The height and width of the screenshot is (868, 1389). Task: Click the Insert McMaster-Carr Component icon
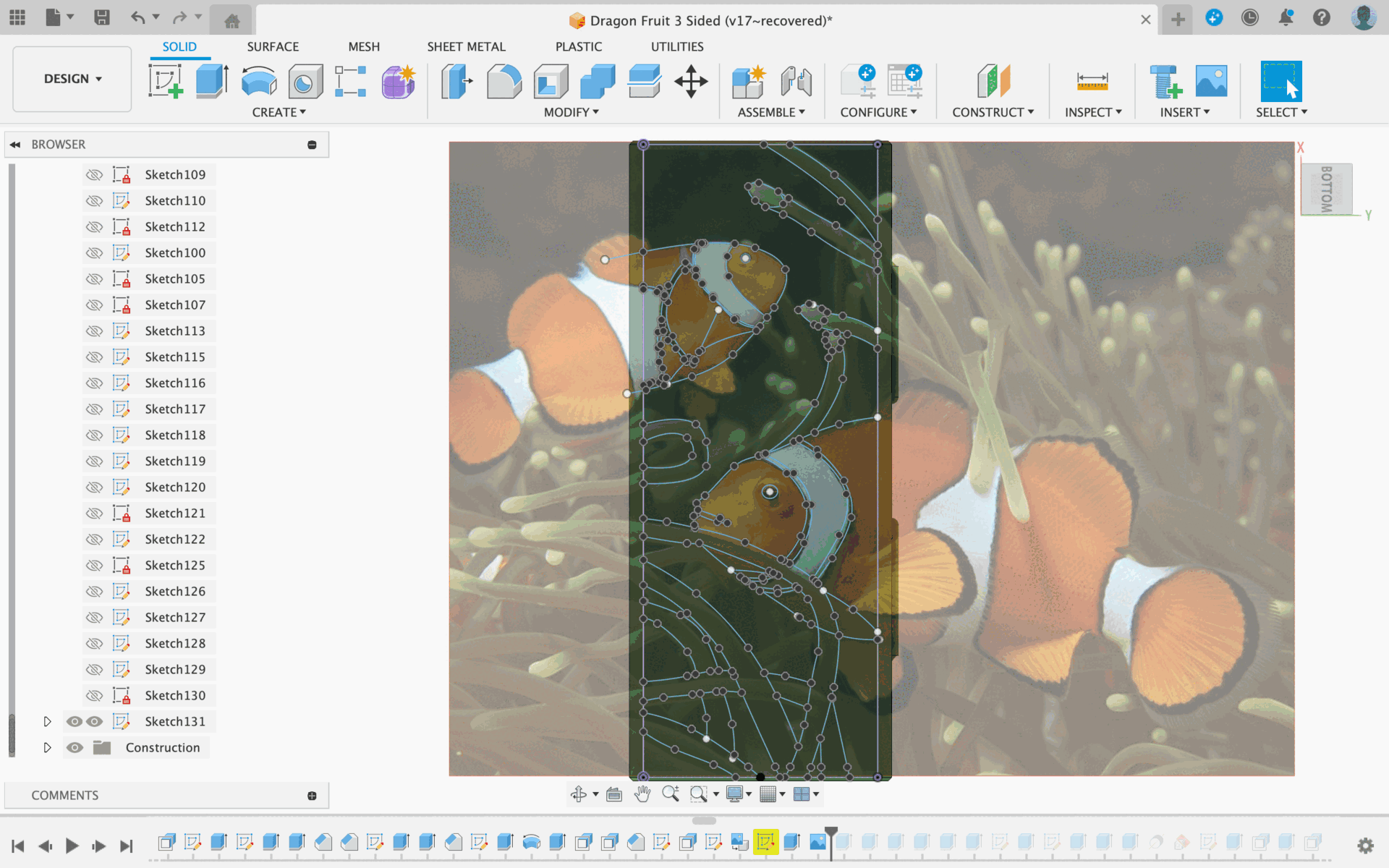[x=1162, y=82]
